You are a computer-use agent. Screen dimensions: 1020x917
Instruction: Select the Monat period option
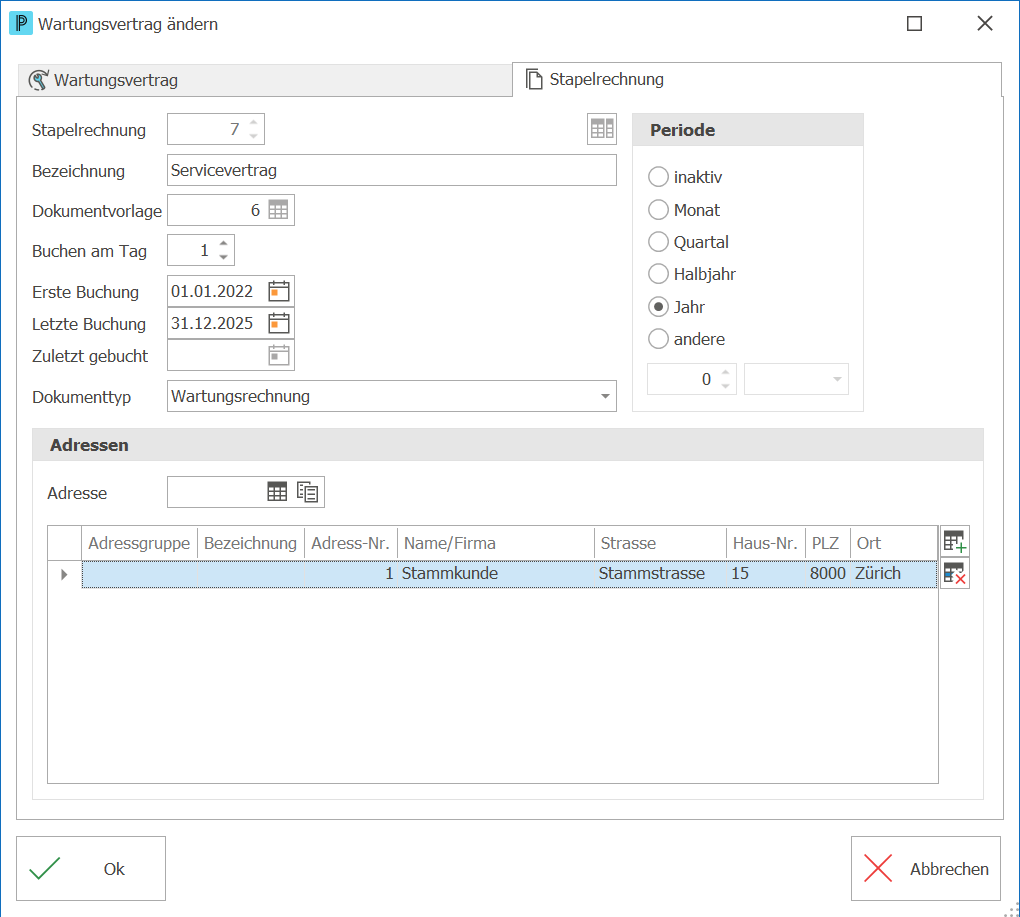(x=658, y=209)
